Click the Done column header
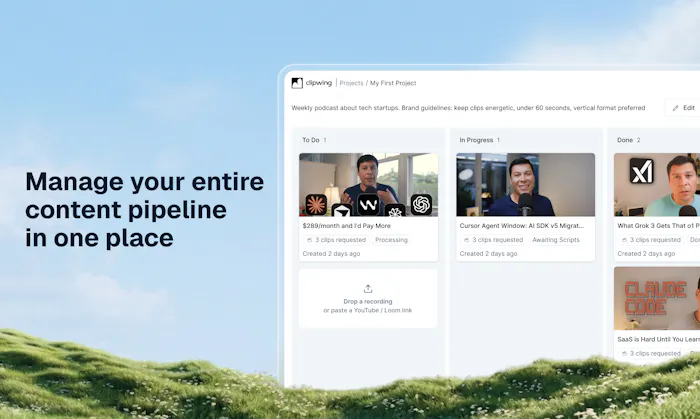Image resolution: width=700 pixels, height=419 pixels. 629,140
